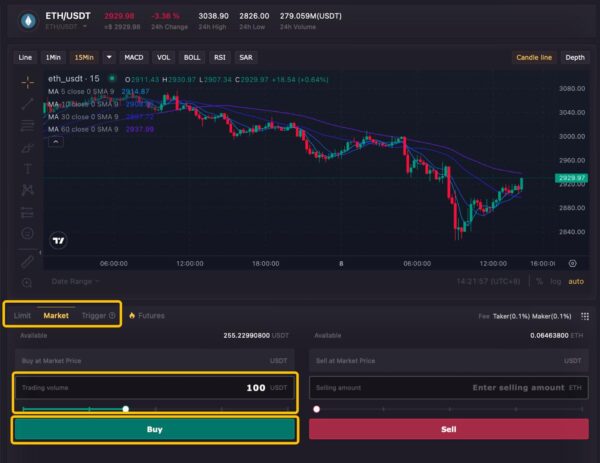600x463 pixels.
Task: Toggle log scale on chart
Action: point(556,281)
